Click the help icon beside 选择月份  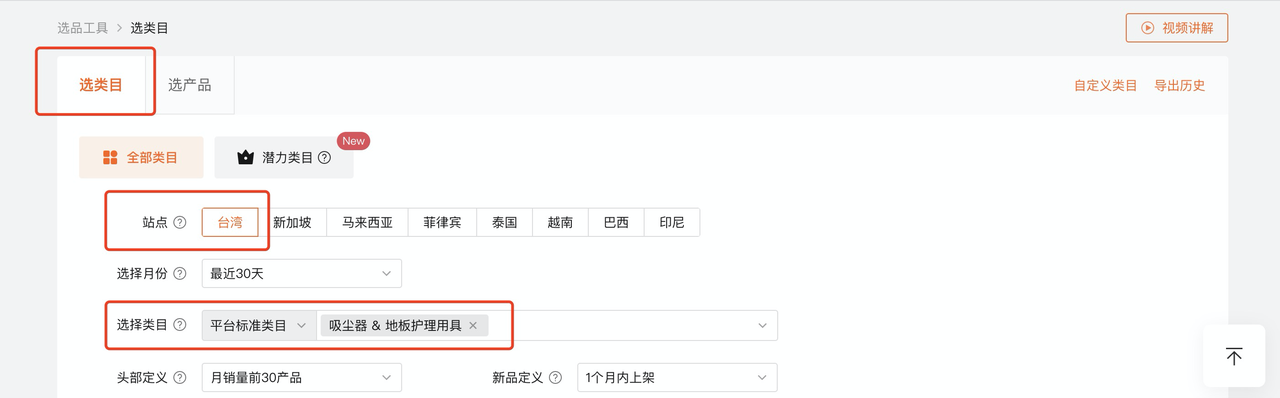coord(180,274)
